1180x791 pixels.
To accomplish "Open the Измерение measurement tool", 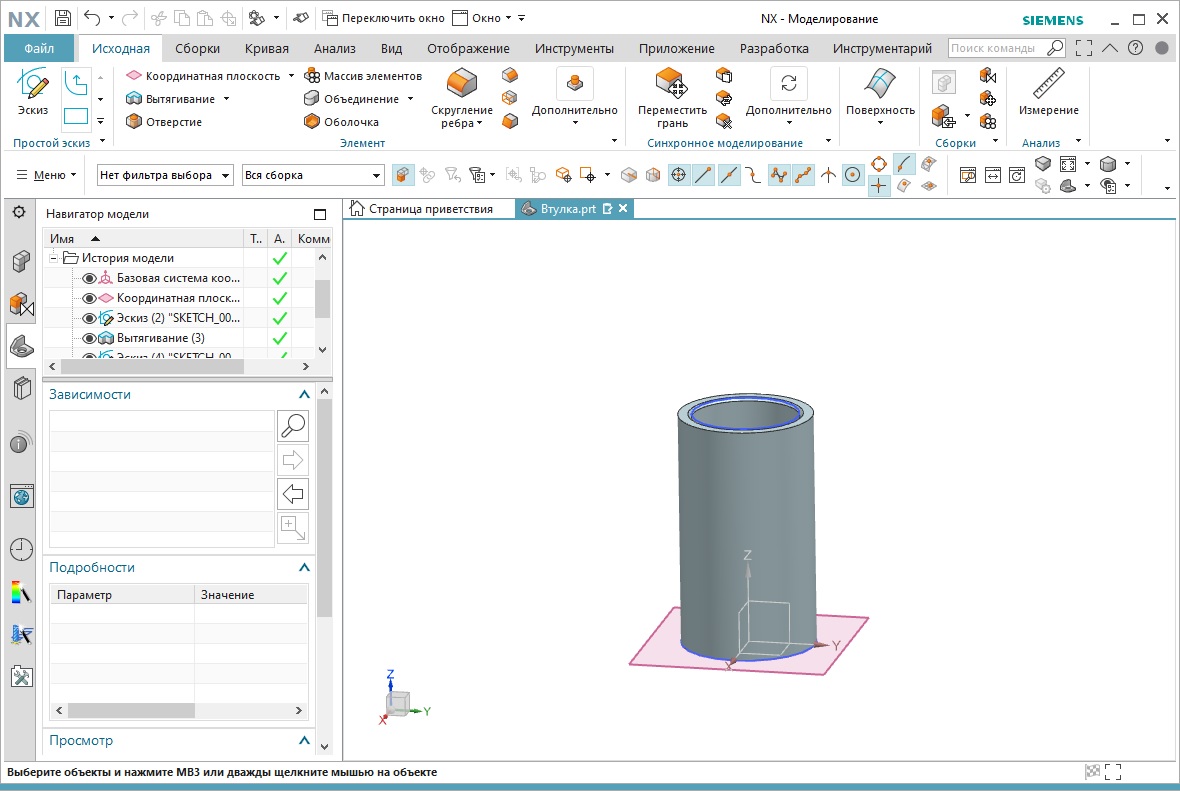I will [x=1048, y=86].
